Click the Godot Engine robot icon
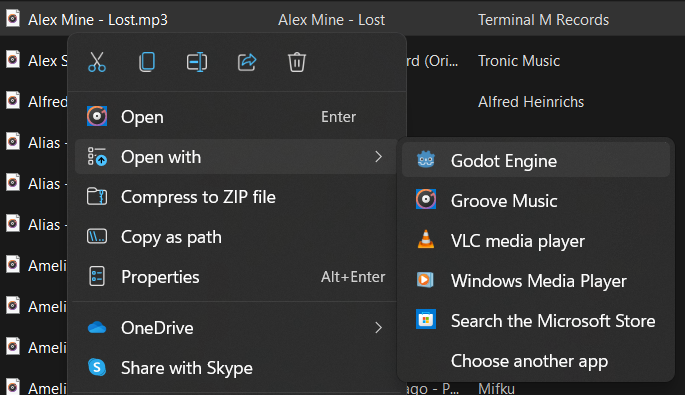Viewport: 685px width, 395px height. coord(426,159)
